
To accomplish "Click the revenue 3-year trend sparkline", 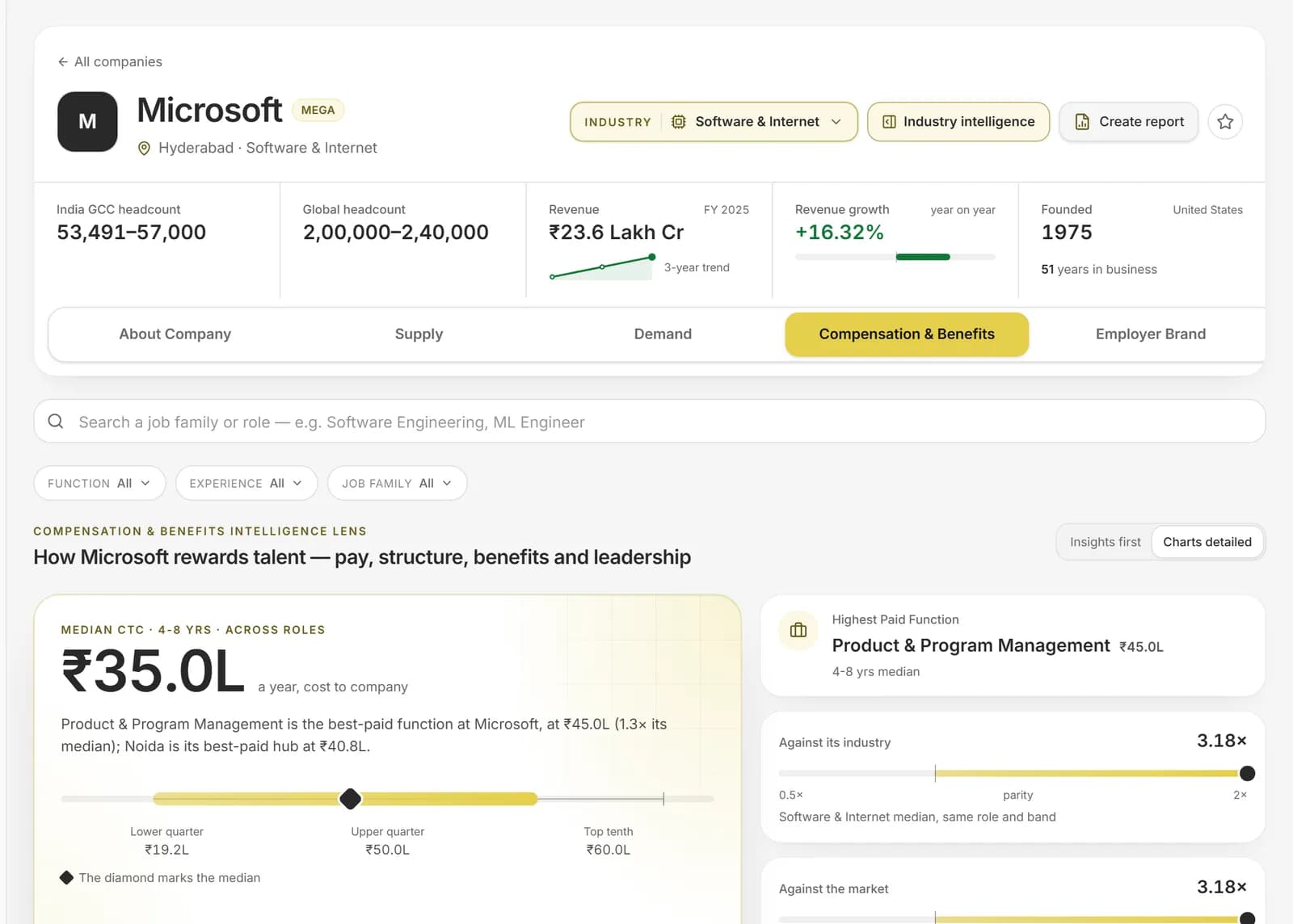I will [603, 267].
